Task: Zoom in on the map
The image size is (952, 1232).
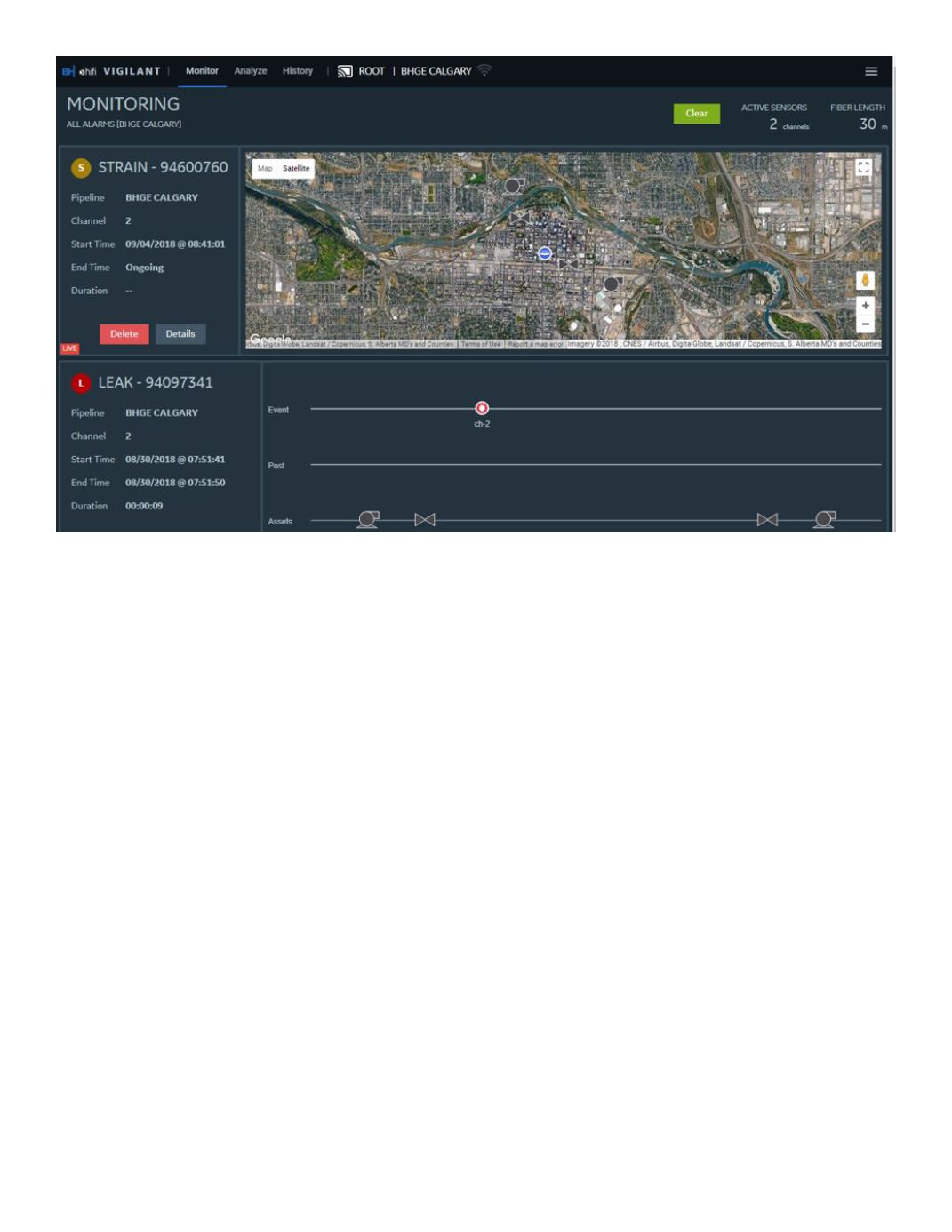Action: 865,306
